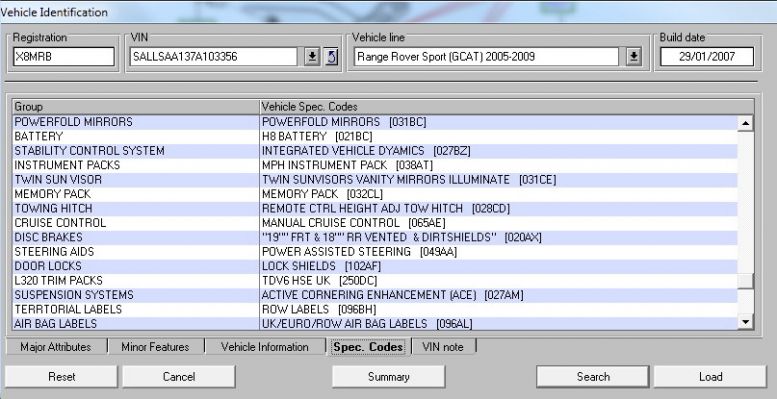Click the Search button
The height and width of the screenshot is (399, 777).
click(593, 377)
